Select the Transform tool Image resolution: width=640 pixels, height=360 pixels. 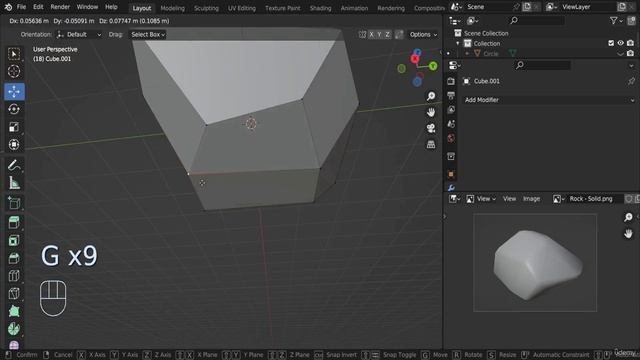14,144
